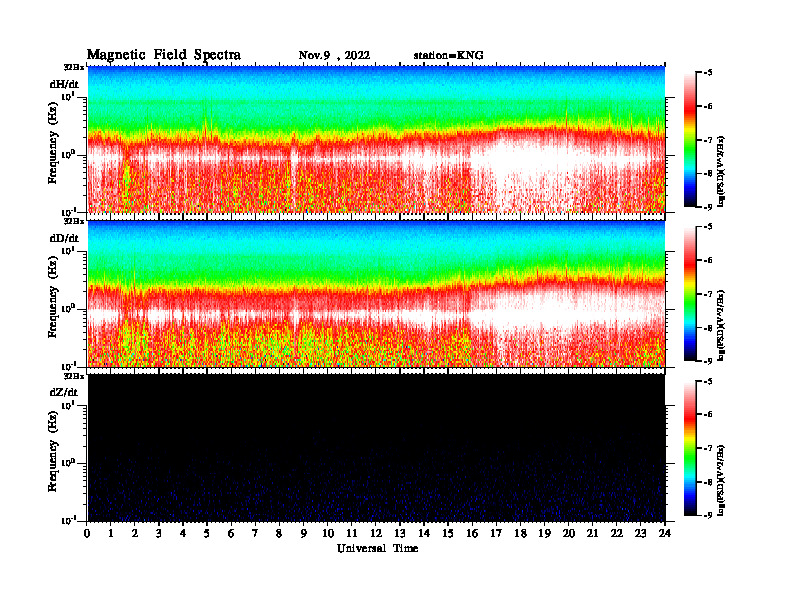
Task: Click hour "24" on the time axis
Action: 665,534
